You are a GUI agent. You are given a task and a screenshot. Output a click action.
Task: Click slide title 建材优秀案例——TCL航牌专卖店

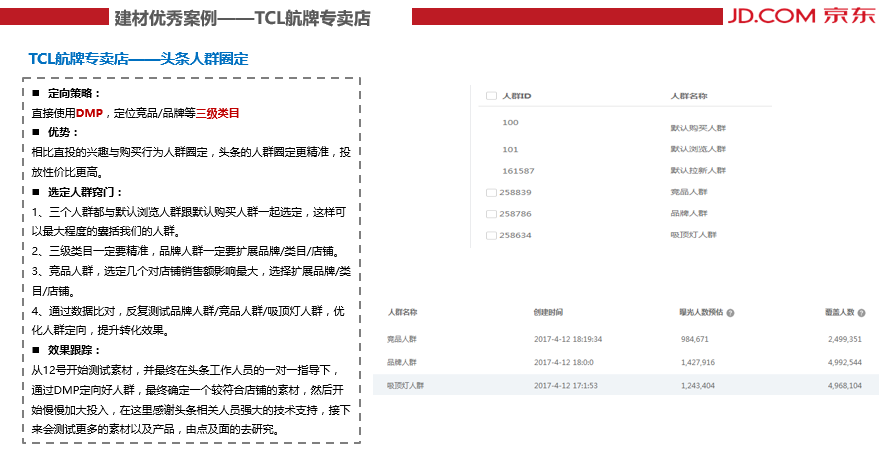[x=242, y=18]
